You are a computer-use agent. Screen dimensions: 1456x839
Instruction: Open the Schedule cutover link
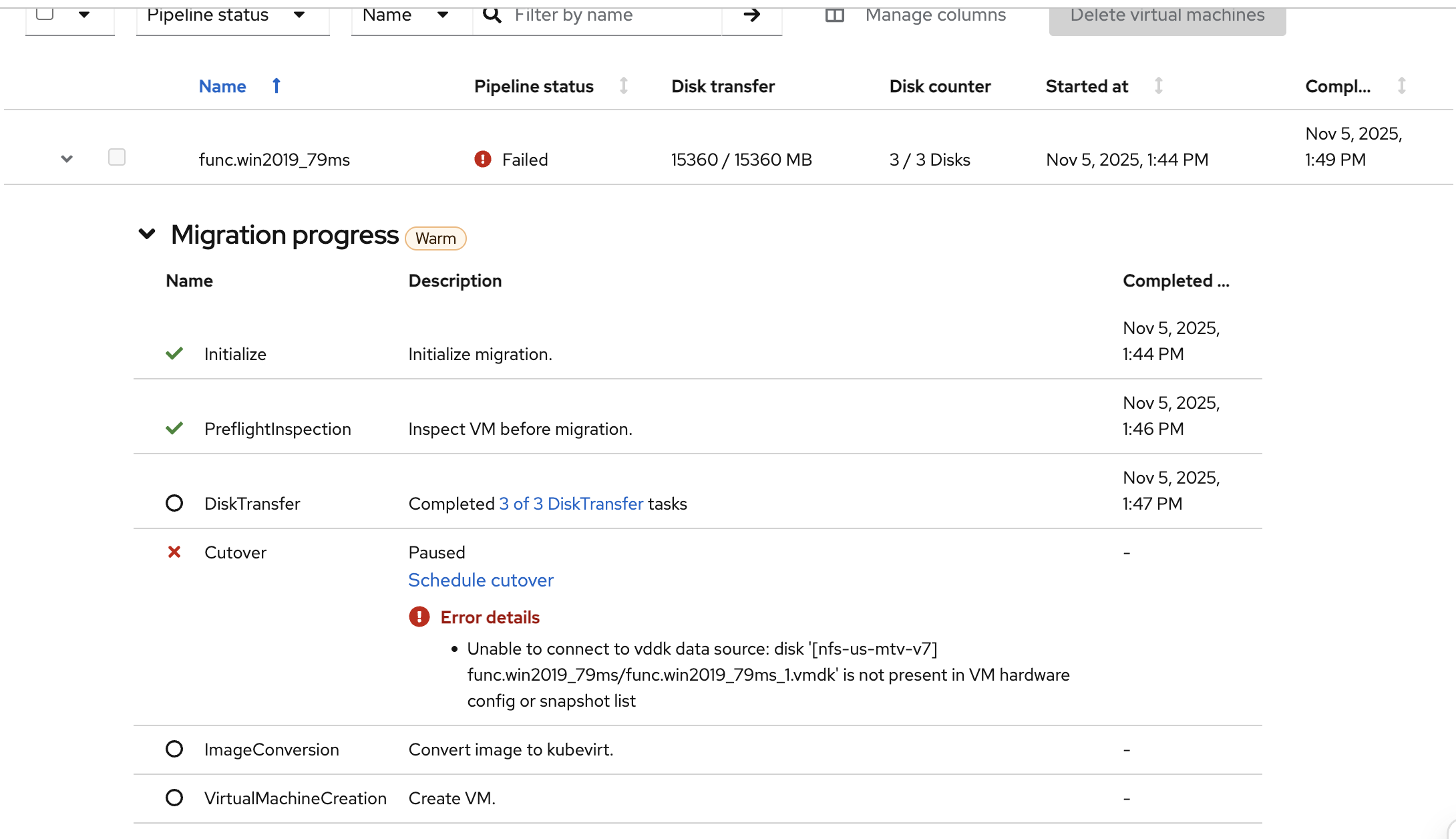coord(480,580)
